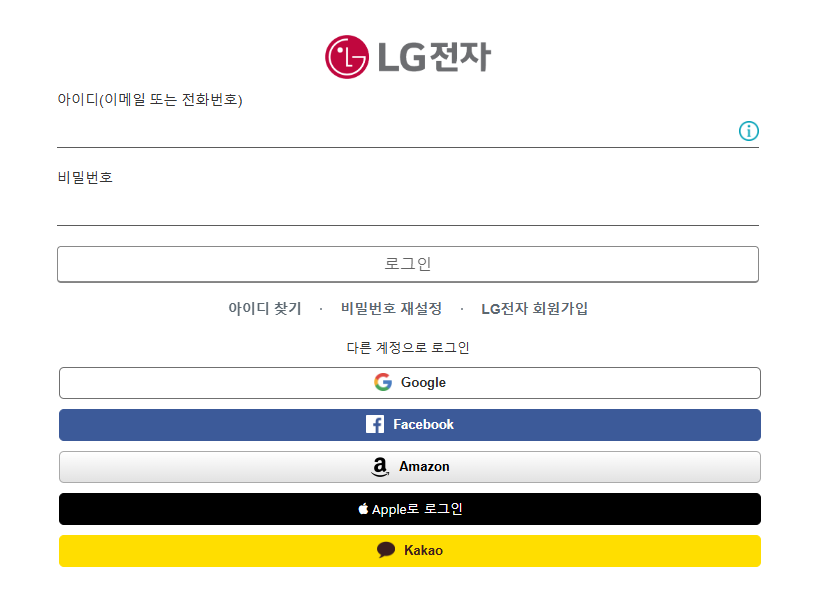The image size is (831, 610).
Task: Open the ID info tooltip icon
Action: tap(748, 130)
